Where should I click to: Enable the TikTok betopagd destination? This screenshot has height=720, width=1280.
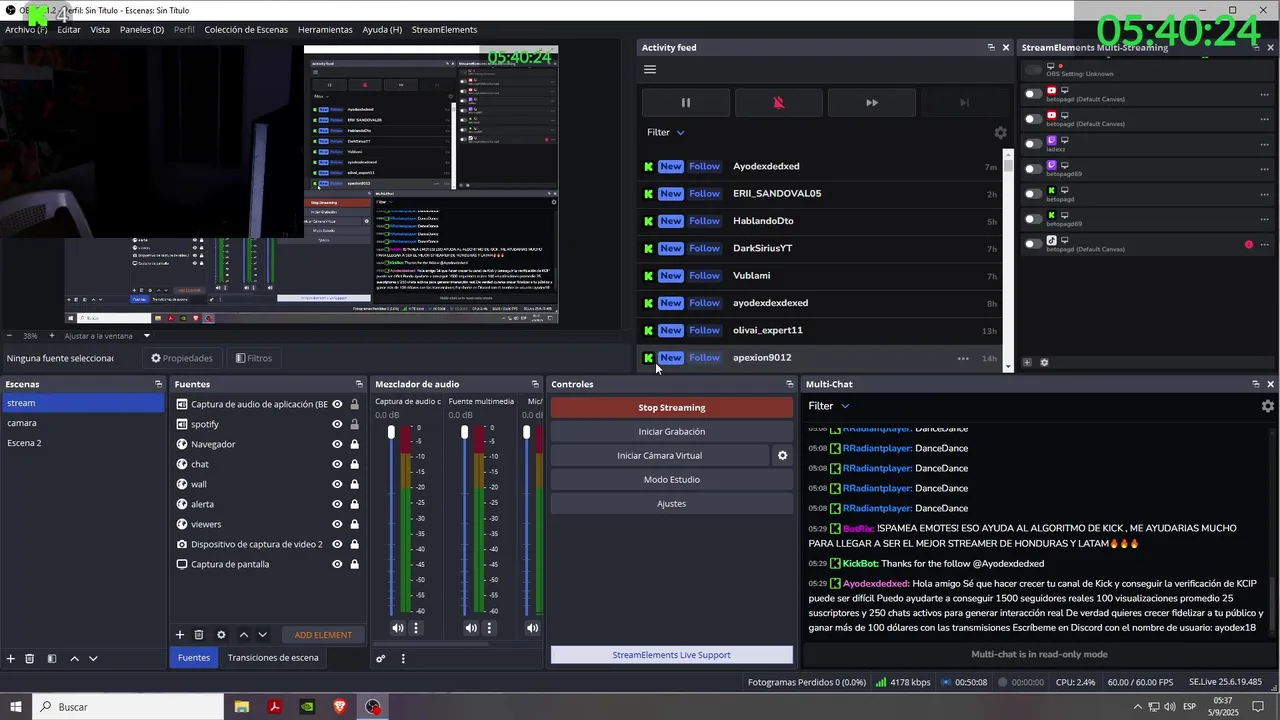click(1033, 244)
